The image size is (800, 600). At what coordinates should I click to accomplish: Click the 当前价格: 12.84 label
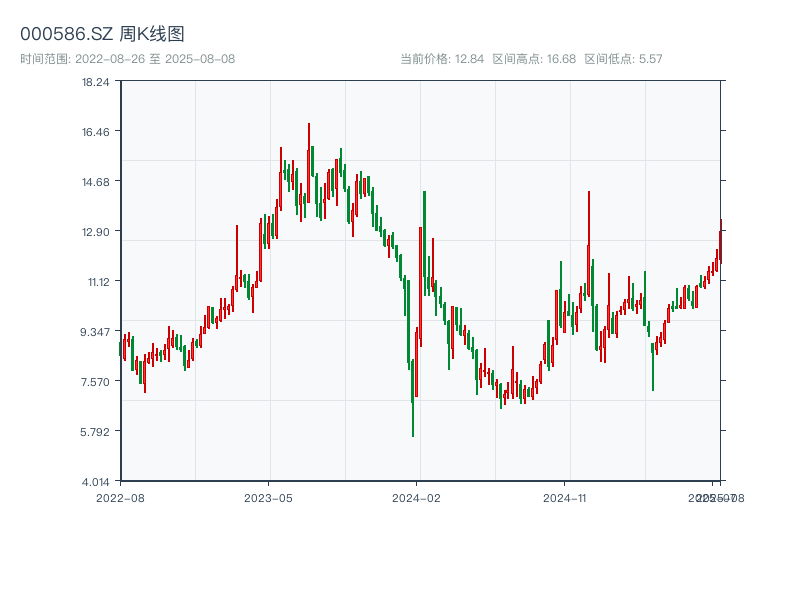click(x=442, y=59)
